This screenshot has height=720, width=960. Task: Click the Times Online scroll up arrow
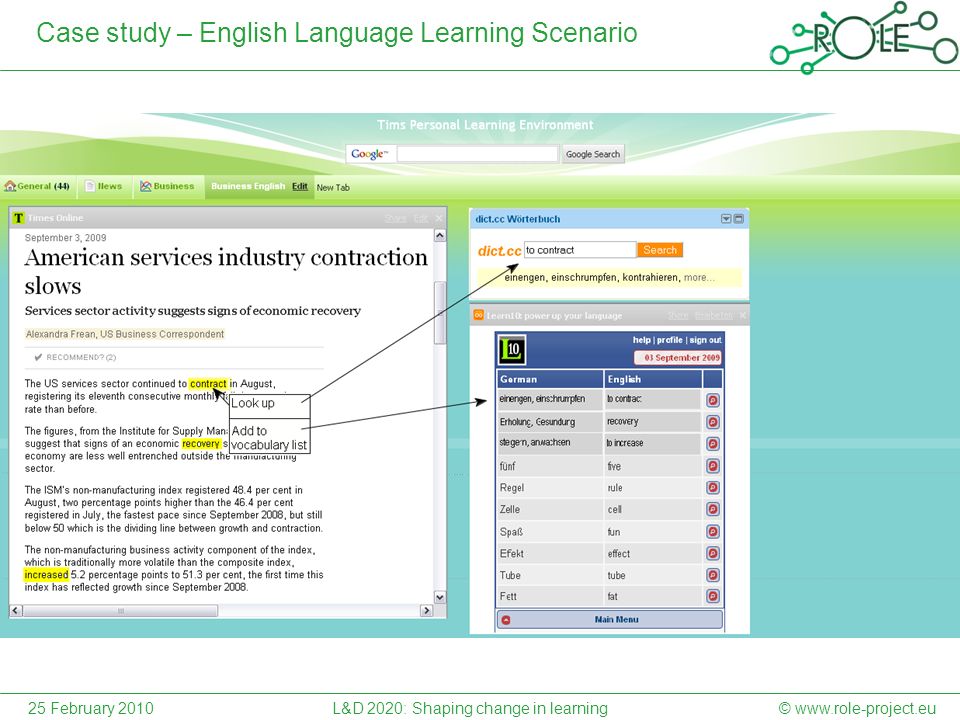click(440, 236)
